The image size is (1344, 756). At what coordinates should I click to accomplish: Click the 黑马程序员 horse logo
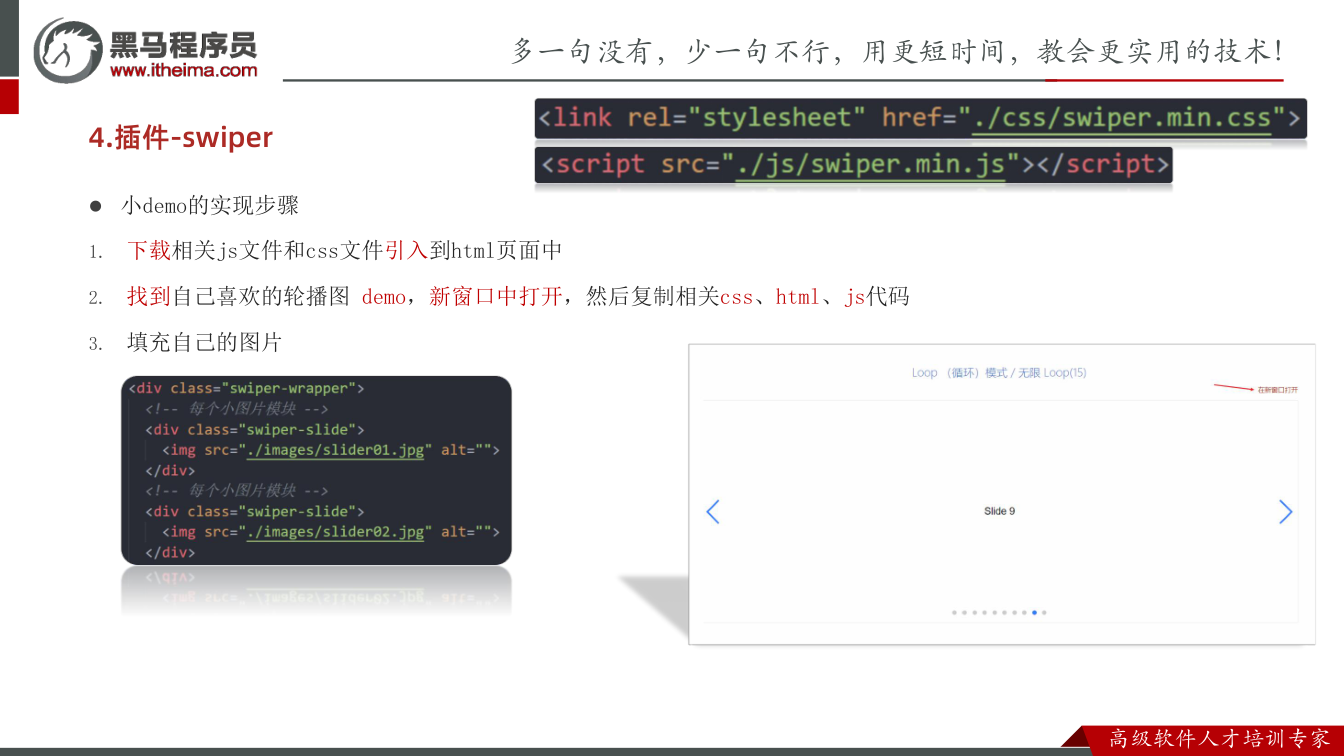68,50
